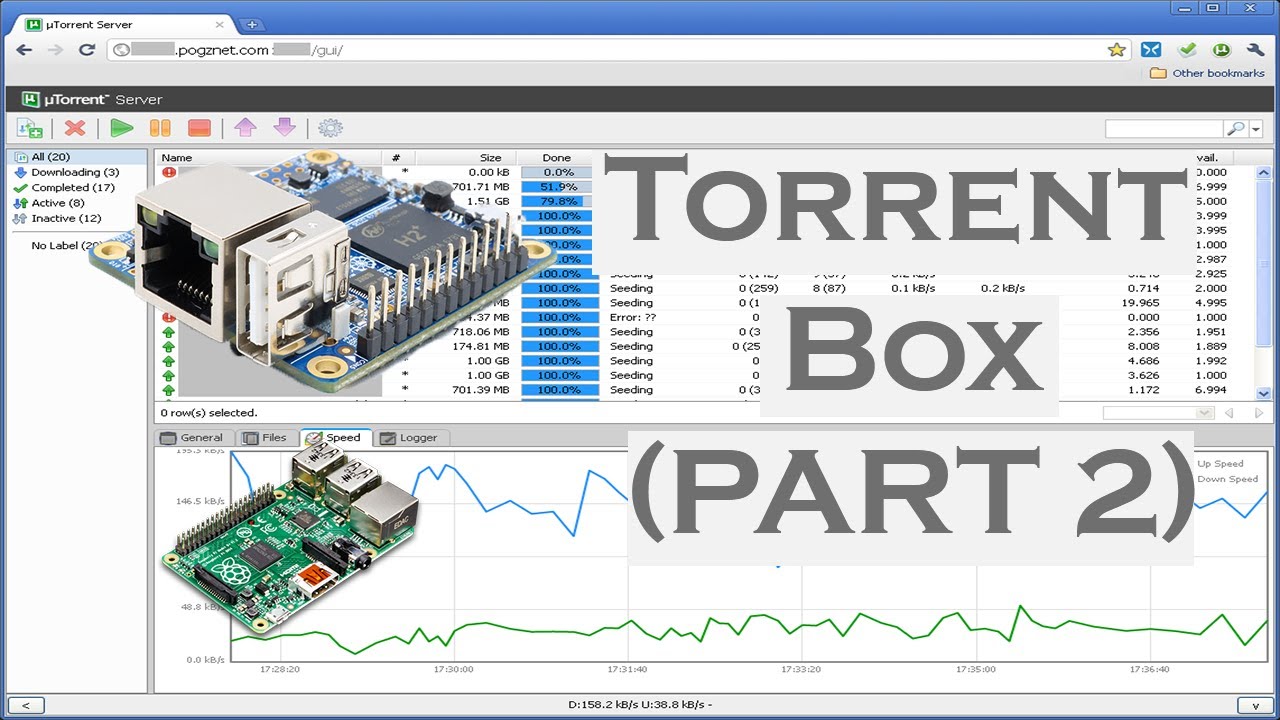Click the red error icon on the 0.00 kB row
The width and height of the screenshot is (1280, 720).
coord(169,172)
